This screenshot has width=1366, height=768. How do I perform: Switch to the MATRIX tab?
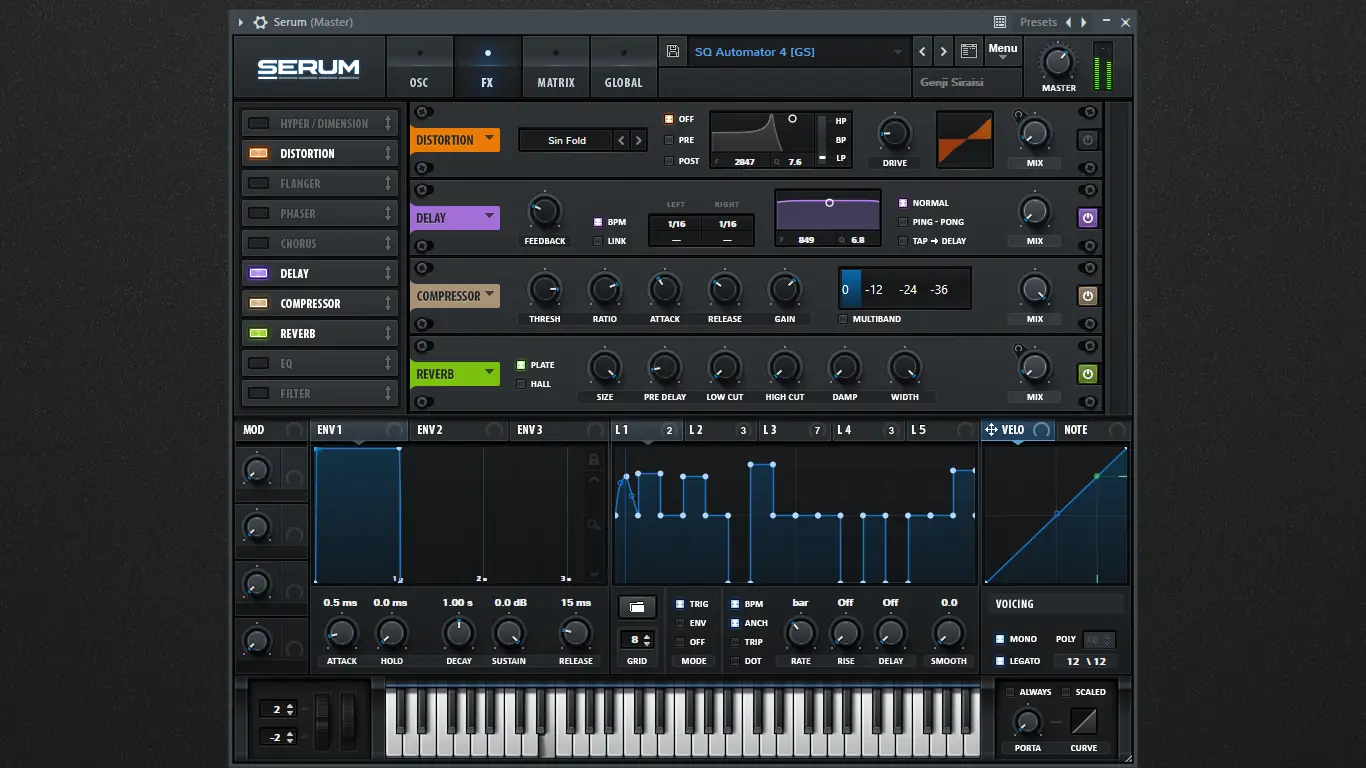click(556, 66)
